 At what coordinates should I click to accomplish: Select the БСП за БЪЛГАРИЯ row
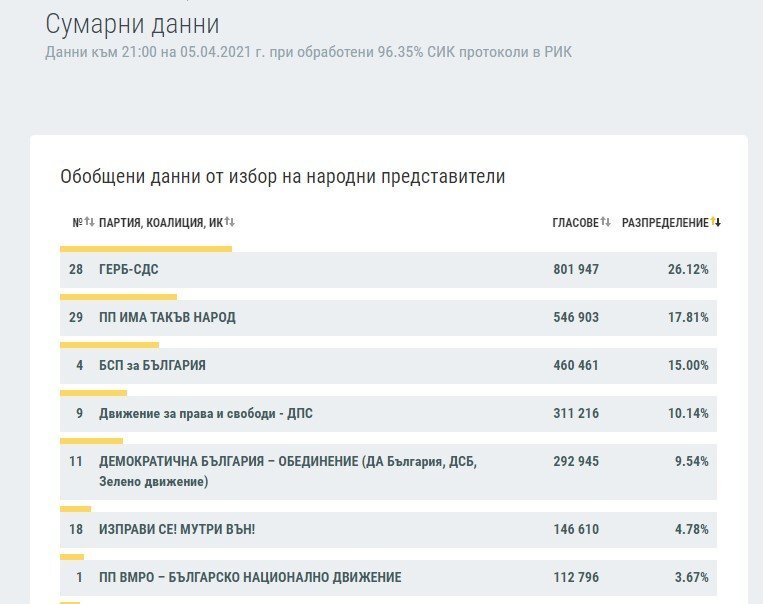[388, 366]
